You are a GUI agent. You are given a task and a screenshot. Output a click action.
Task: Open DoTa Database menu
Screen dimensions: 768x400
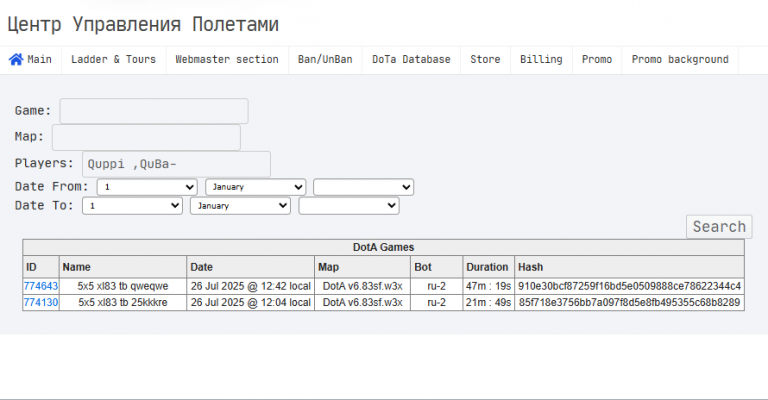pyautogui.click(x=411, y=60)
